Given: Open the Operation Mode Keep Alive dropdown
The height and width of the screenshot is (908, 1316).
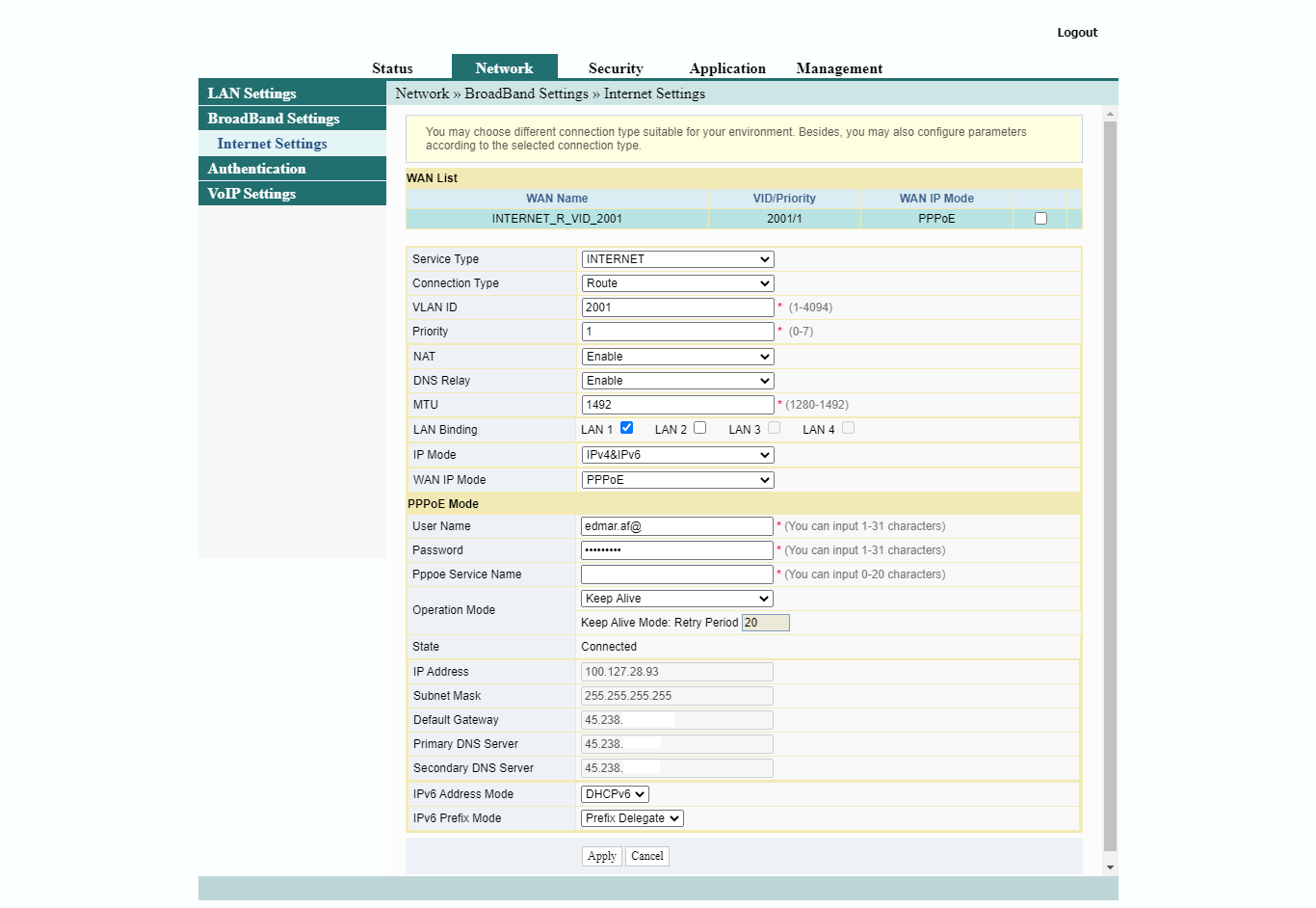Looking at the screenshot, I should click(x=677, y=599).
